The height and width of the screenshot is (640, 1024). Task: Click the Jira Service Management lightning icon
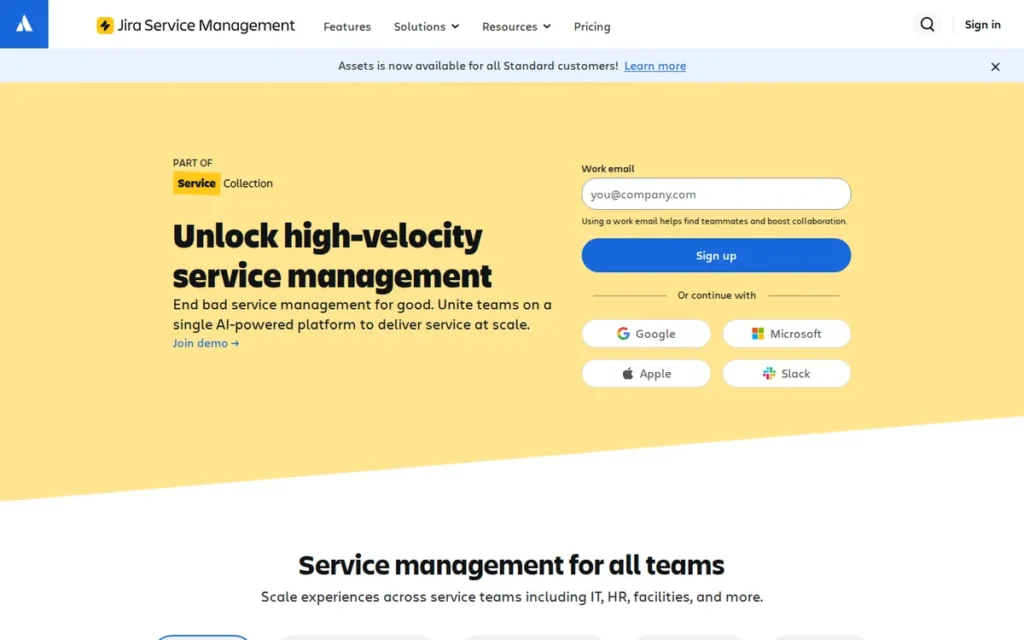coord(104,25)
